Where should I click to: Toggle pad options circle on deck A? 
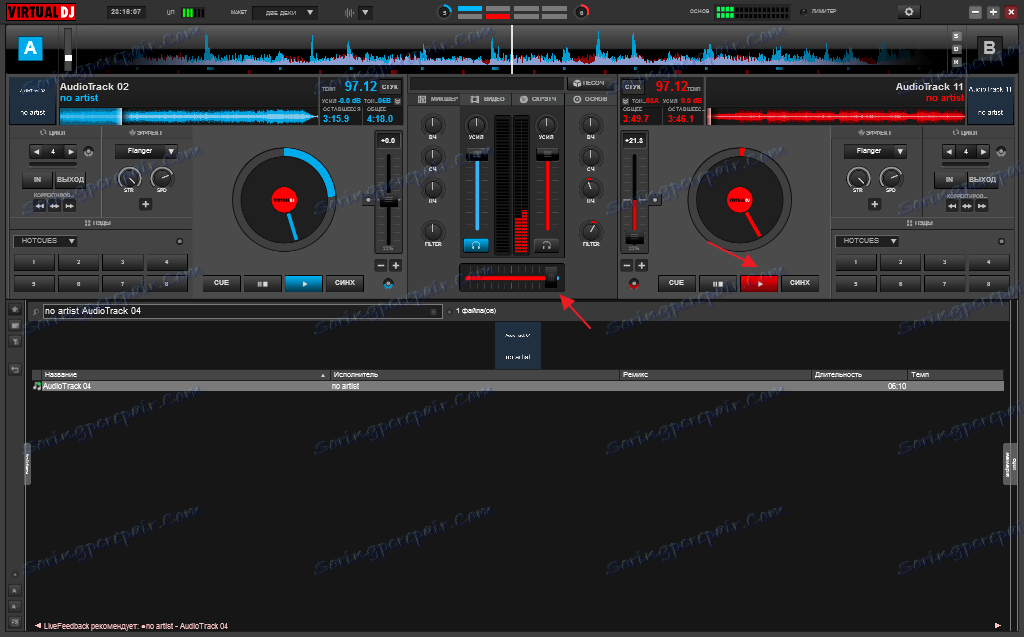180,241
